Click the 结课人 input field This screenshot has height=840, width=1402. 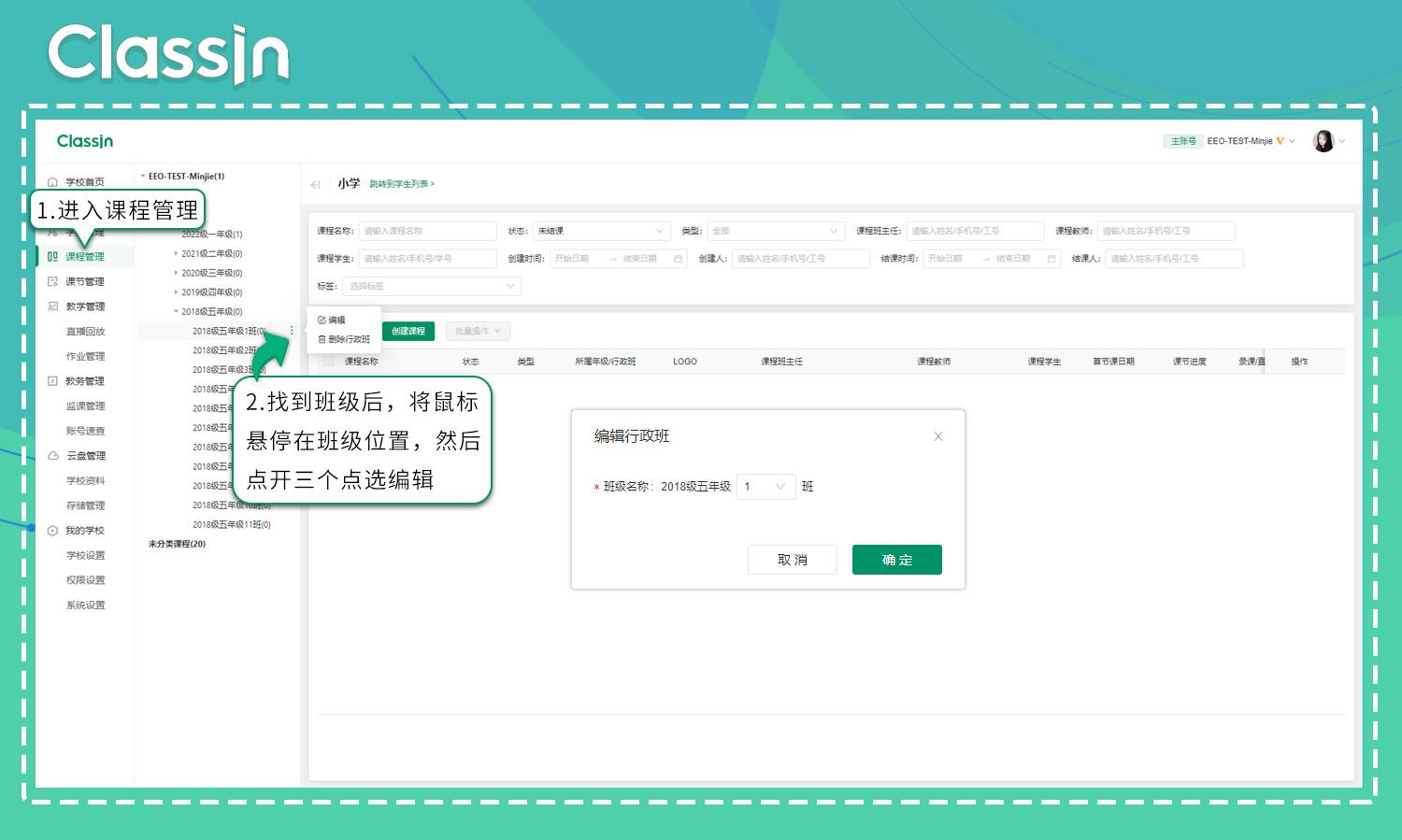point(1174,259)
